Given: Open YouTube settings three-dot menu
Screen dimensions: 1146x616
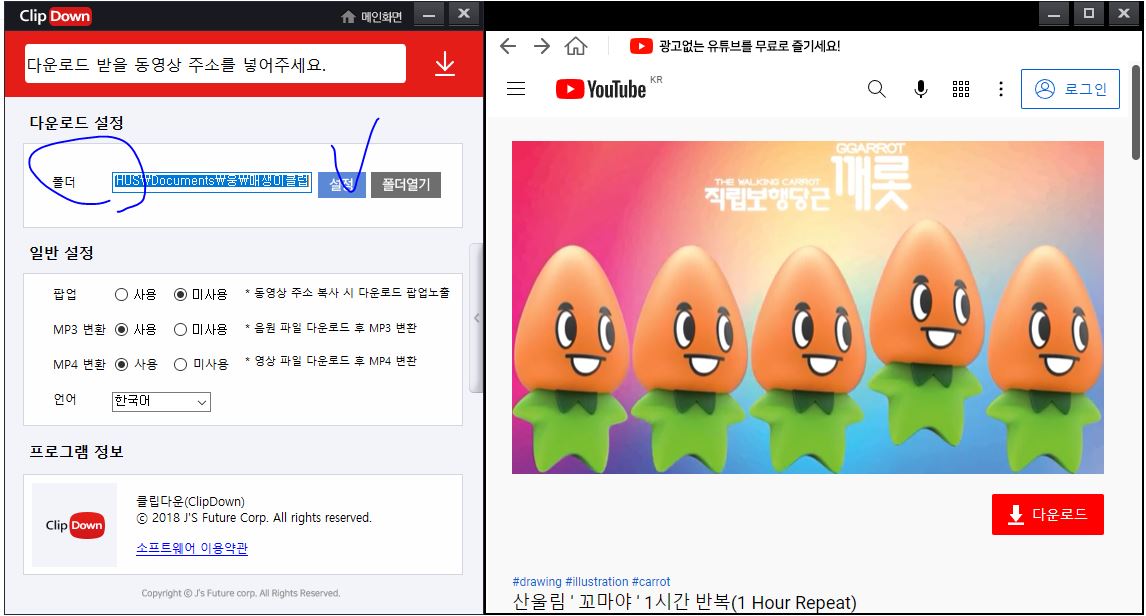Looking at the screenshot, I should [x=1001, y=89].
